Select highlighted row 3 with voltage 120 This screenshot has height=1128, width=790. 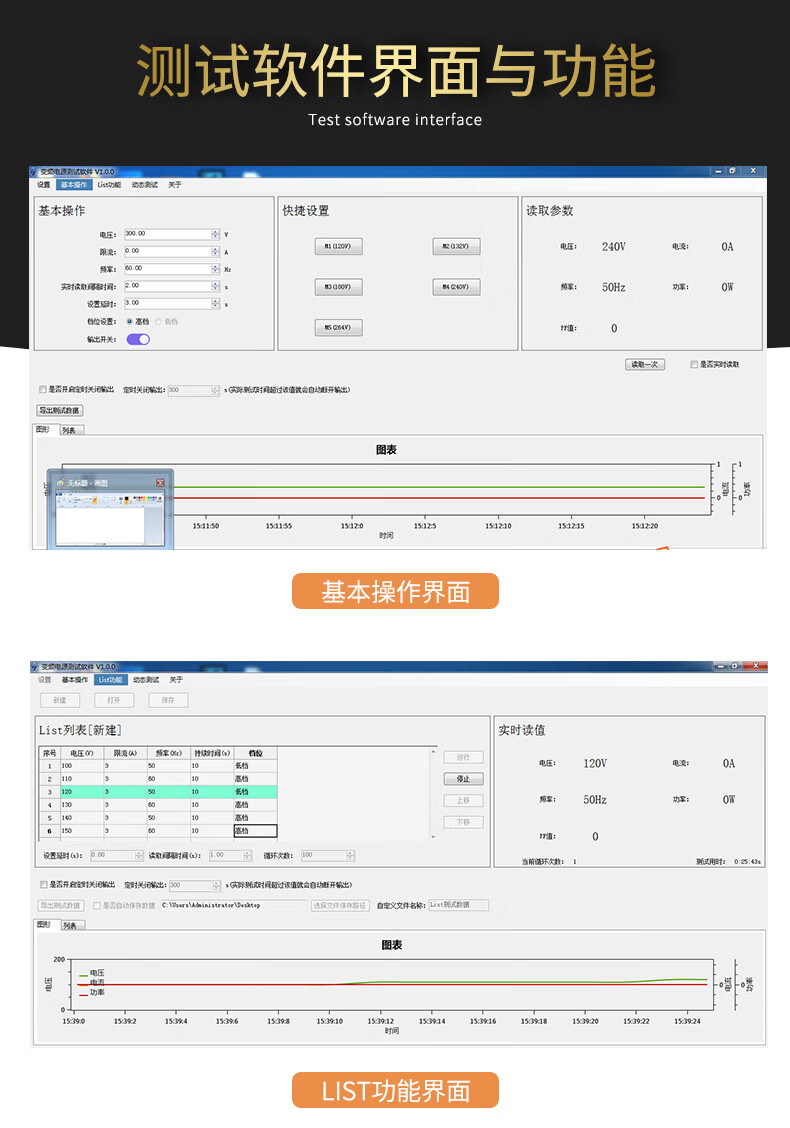click(158, 792)
